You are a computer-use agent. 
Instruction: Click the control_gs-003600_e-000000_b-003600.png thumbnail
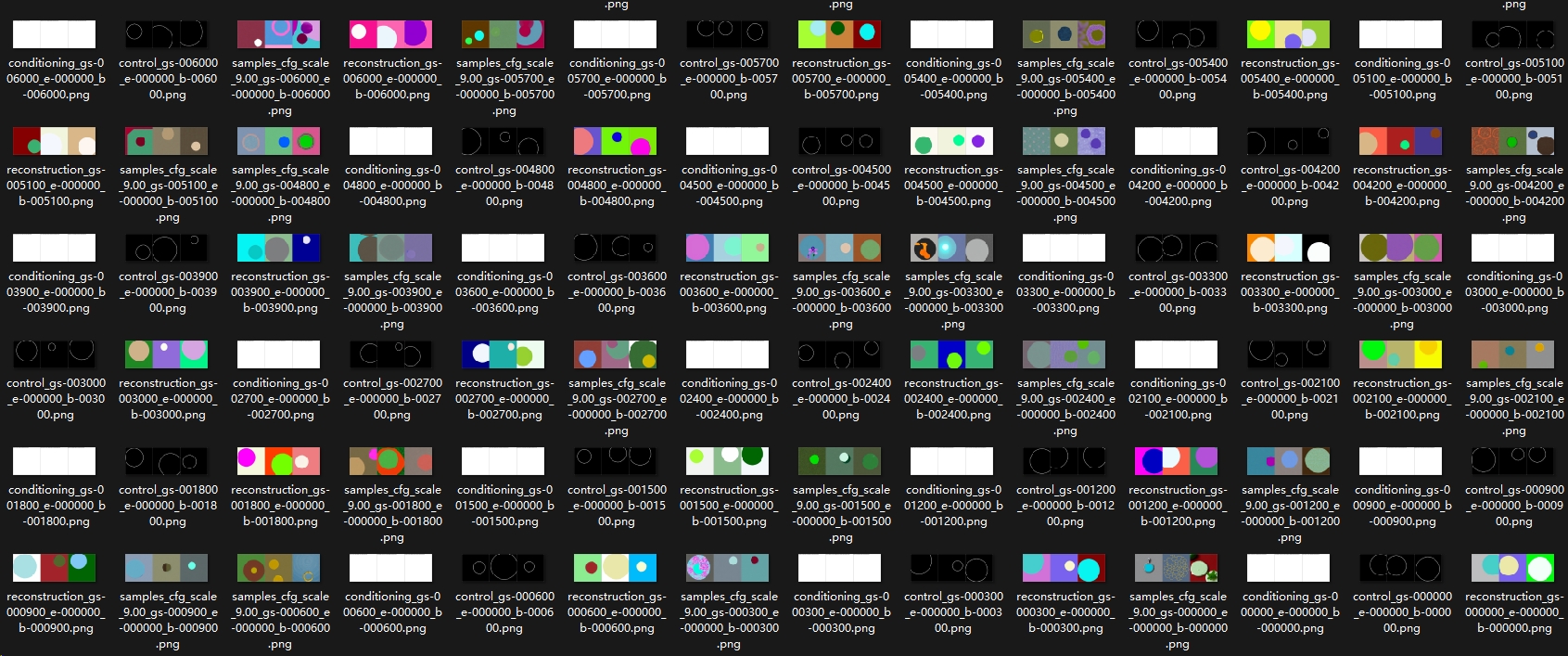pos(616,248)
